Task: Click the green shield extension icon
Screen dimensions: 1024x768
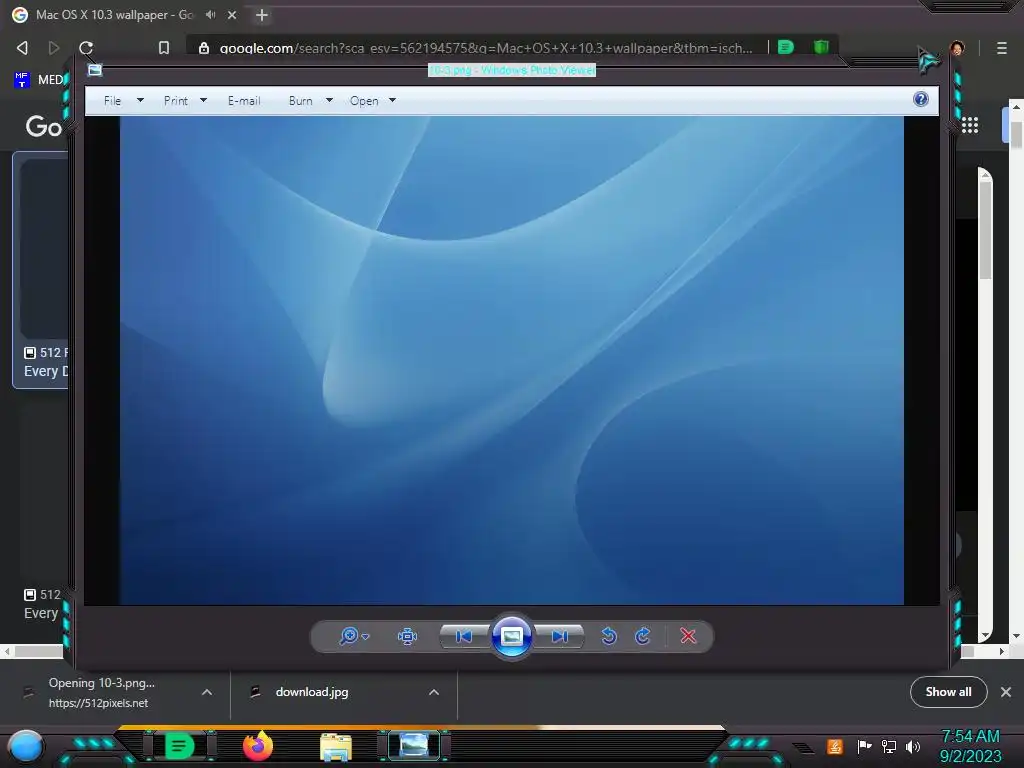Action: tap(821, 47)
